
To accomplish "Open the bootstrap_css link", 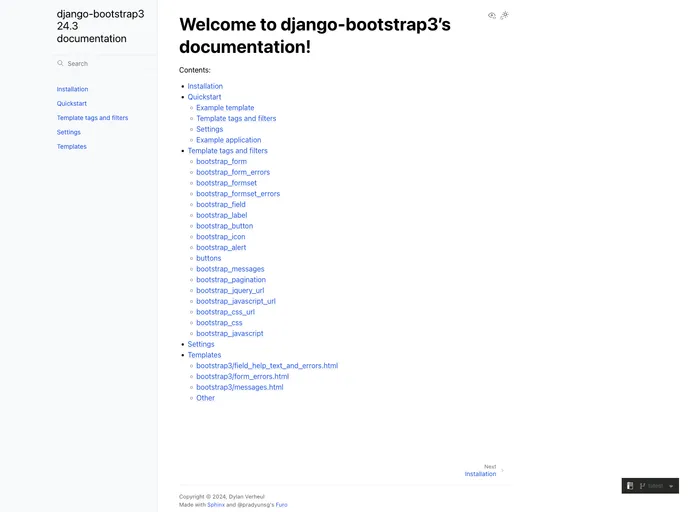I will (219, 322).
